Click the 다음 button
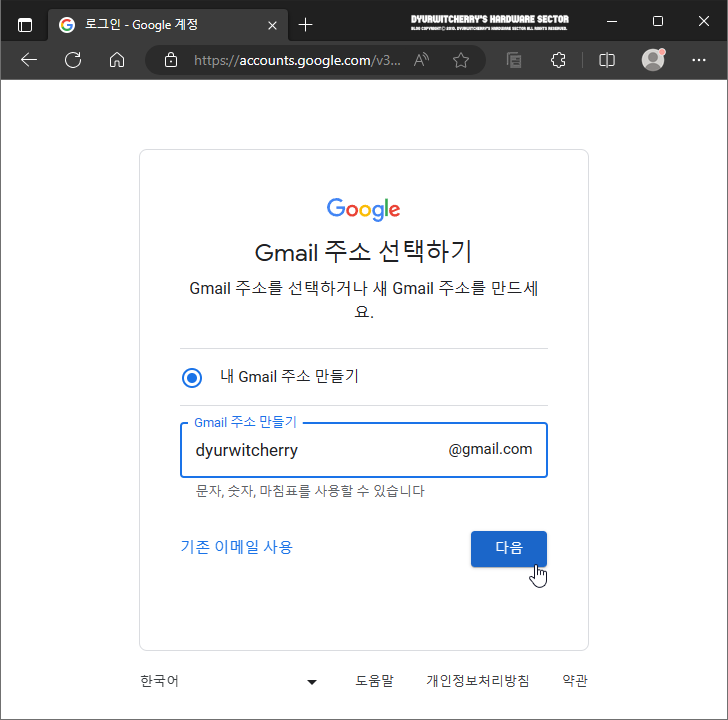The height and width of the screenshot is (720, 728). 509,549
